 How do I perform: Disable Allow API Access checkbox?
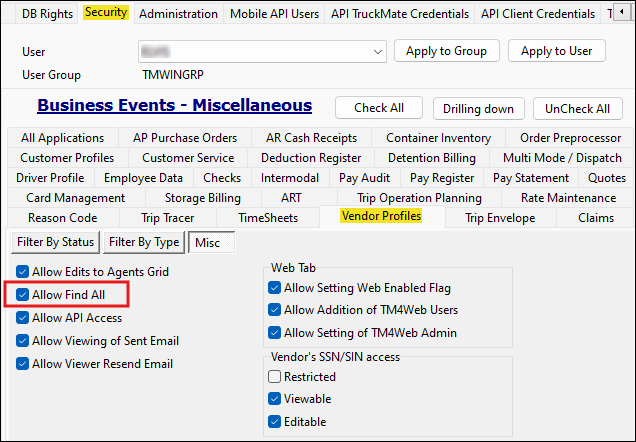[x=23, y=318]
